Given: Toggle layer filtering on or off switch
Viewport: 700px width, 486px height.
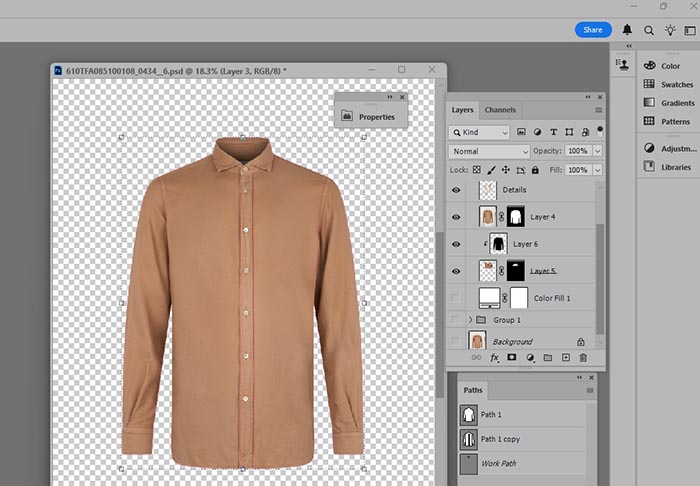Looking at the screenshot, I should 600,132.
